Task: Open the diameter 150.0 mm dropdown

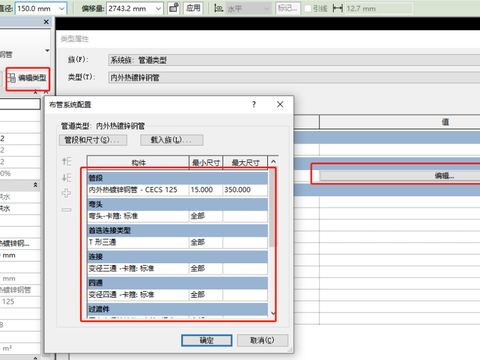Action: [x=62, y=8]
